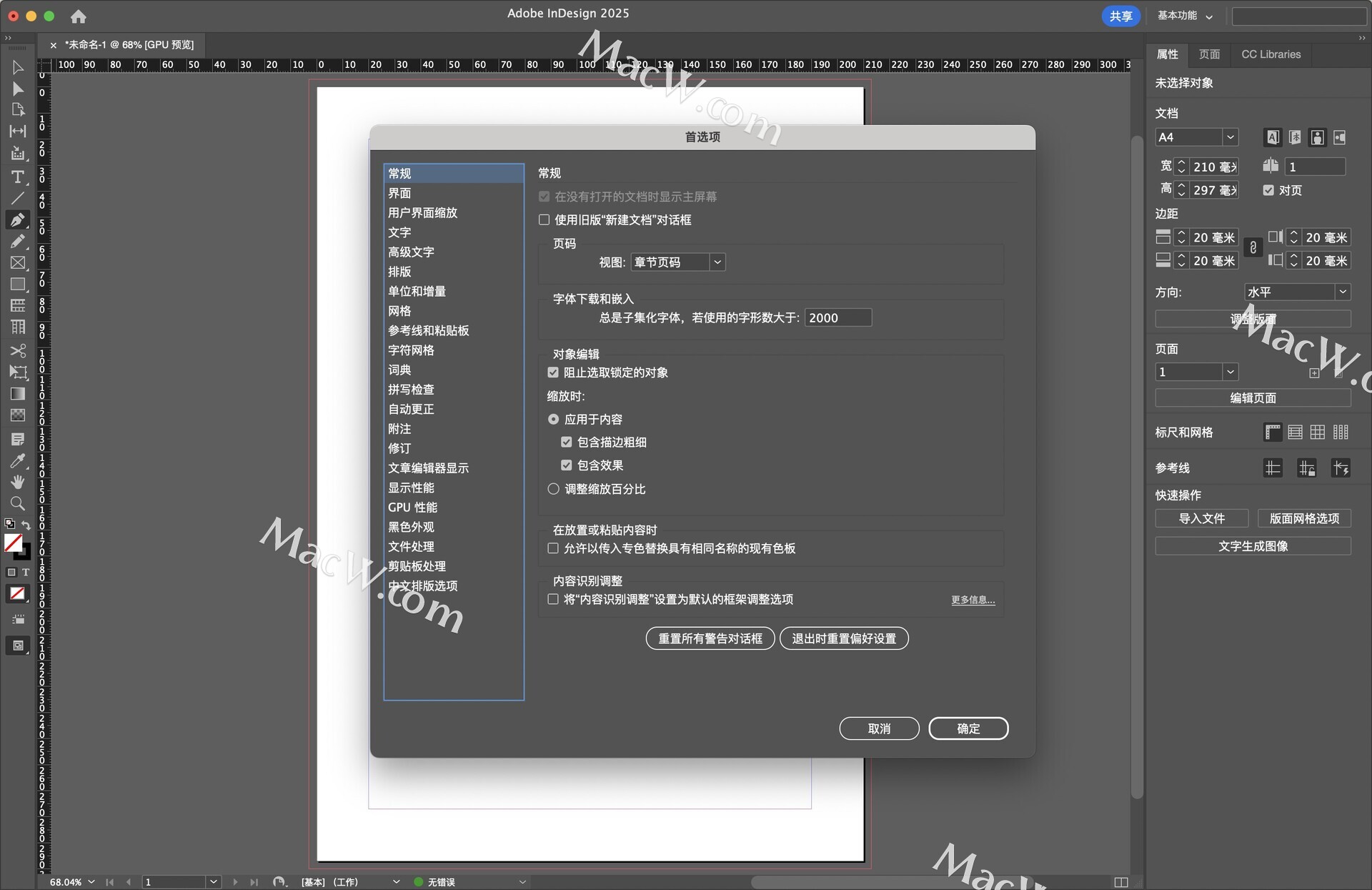This screenshot has width=1372, height=890.
Task: Choose 界面 in preferences category list
Action: click(x=399, y=193)
